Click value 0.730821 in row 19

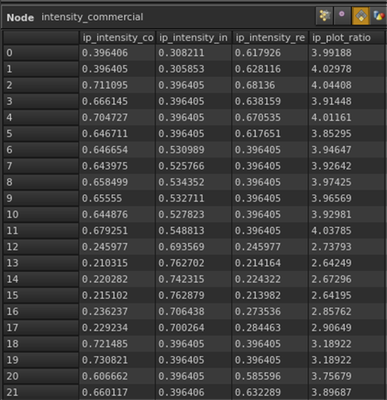coord(105,360)
